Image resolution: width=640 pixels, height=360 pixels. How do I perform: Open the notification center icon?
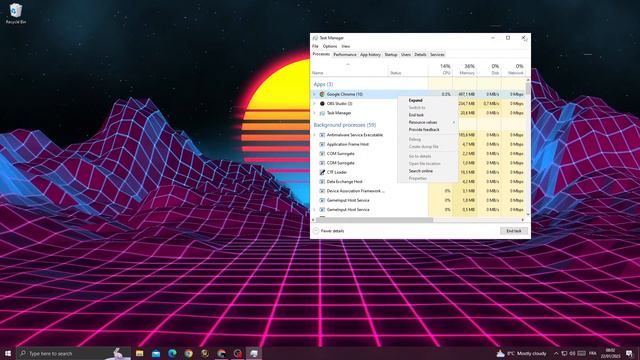click(629, 353)
